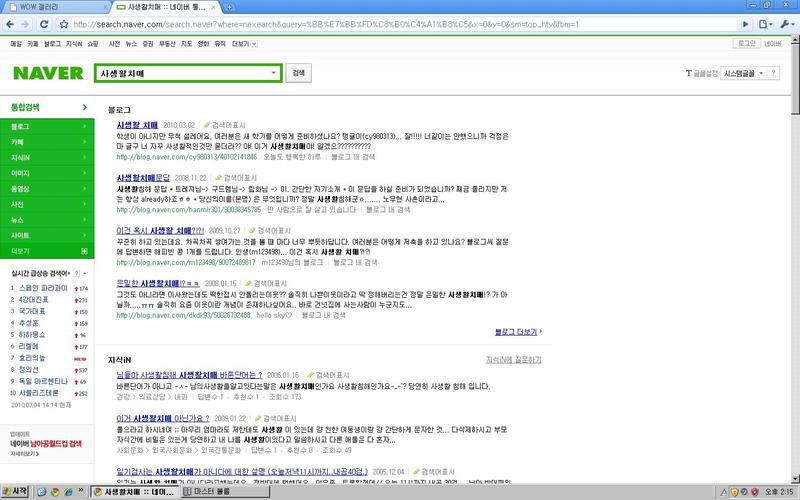This screenshot has height=500, width=800.
Task: Click the Windows 시작 start button
Action: 15,492
